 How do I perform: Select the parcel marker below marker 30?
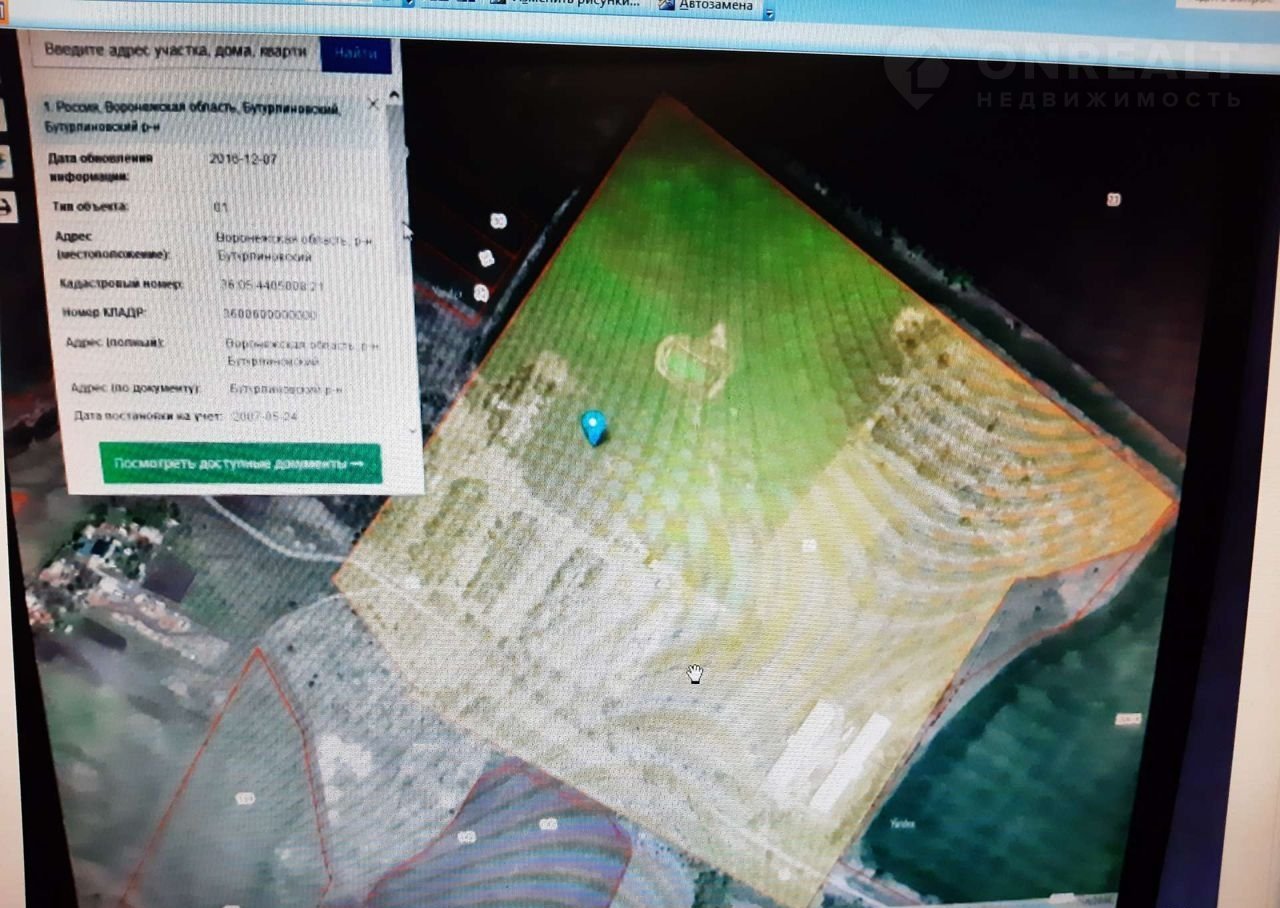[486, 258]
